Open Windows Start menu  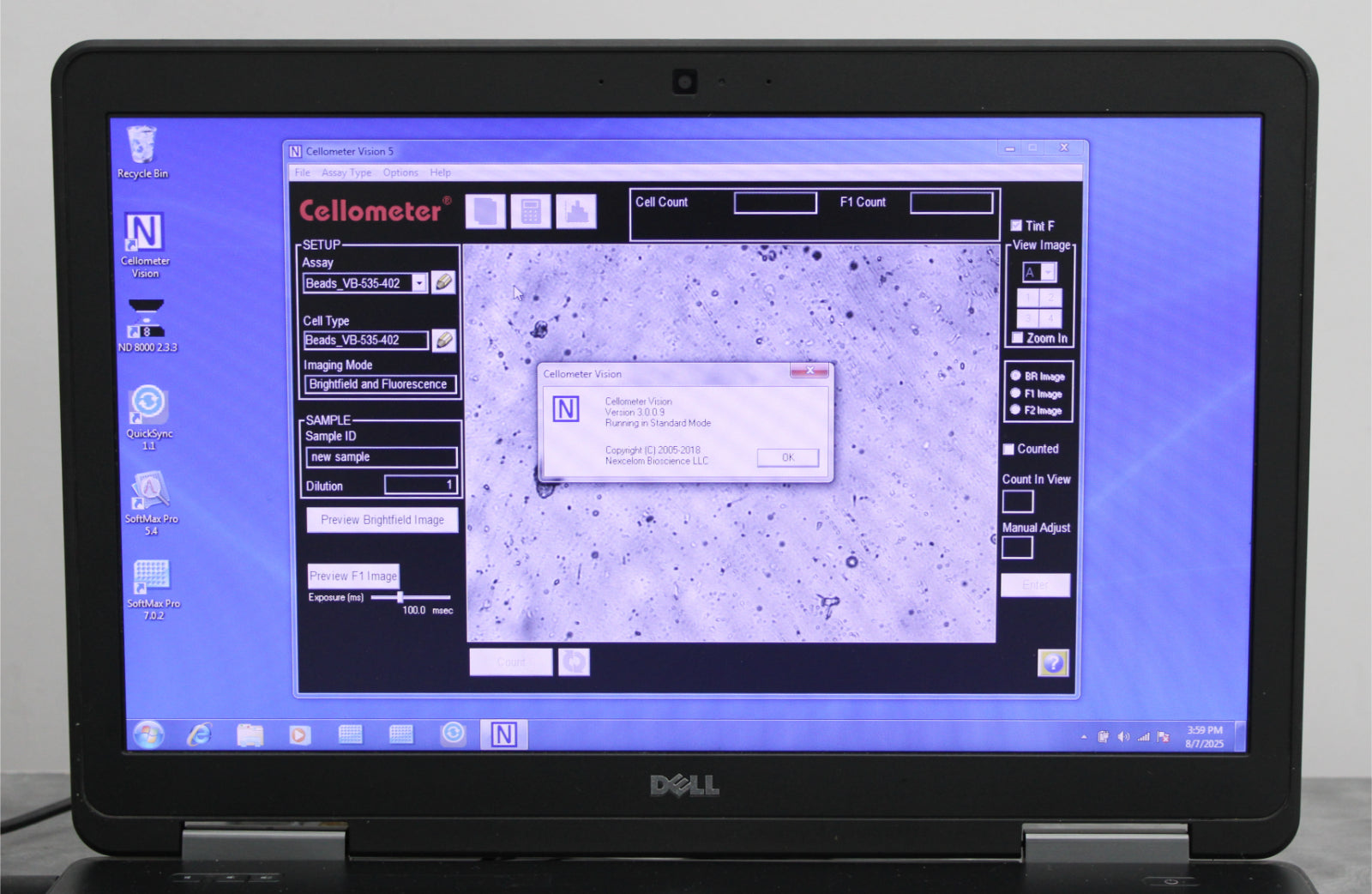pos(148,734)
